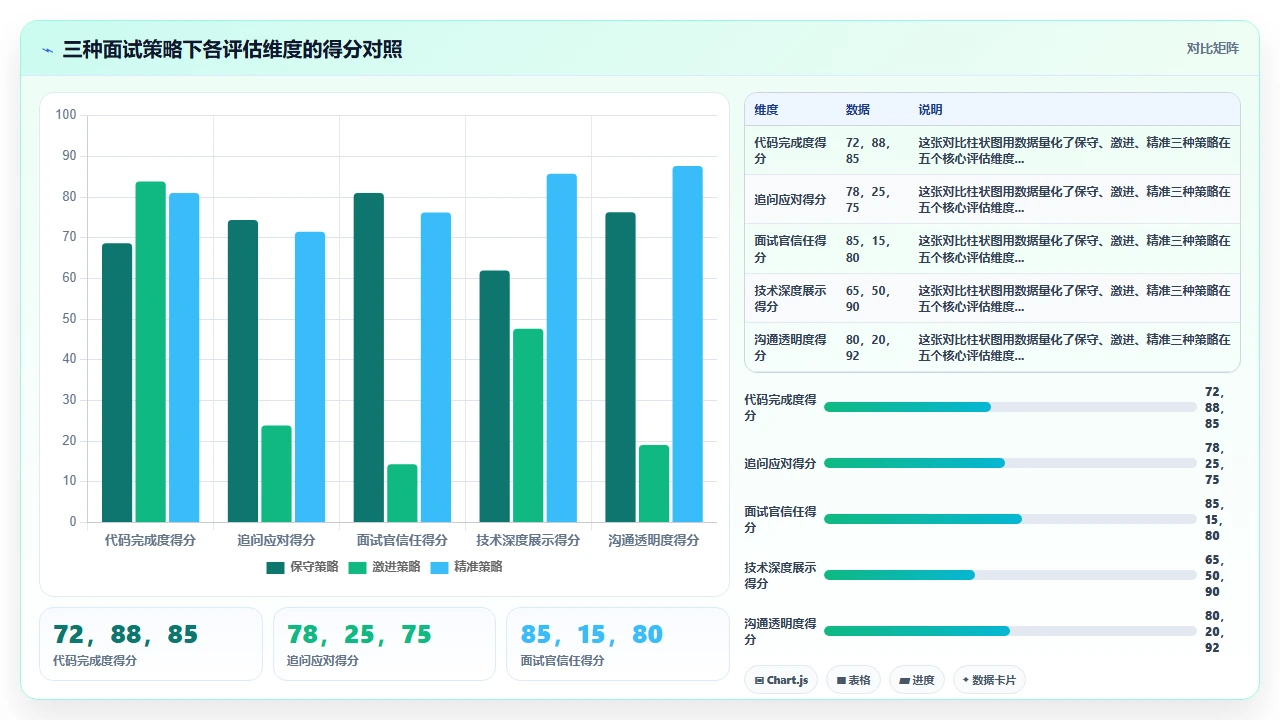The width and height of the screenshot is (1280, 720).
Task: Click the 面试官信任得分 progress bar
Action: [1010, 519]
